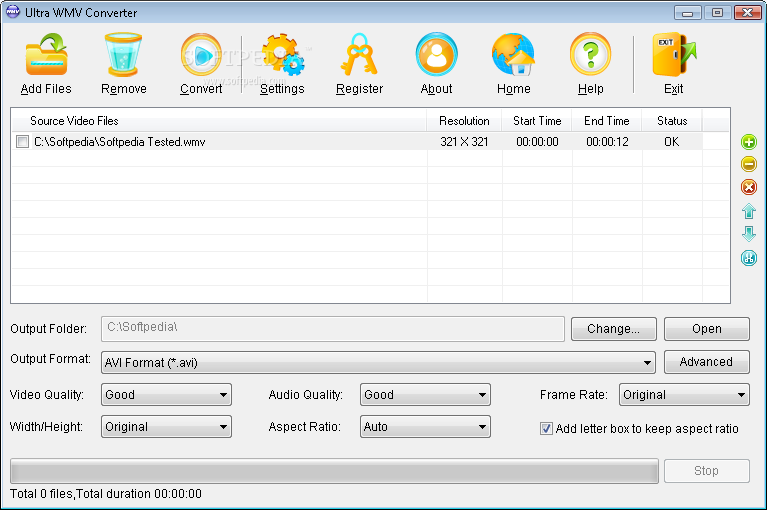The image size is (767, 510).
Task: Expand the Audio Quality dropdown
Action: click(425, 395)
